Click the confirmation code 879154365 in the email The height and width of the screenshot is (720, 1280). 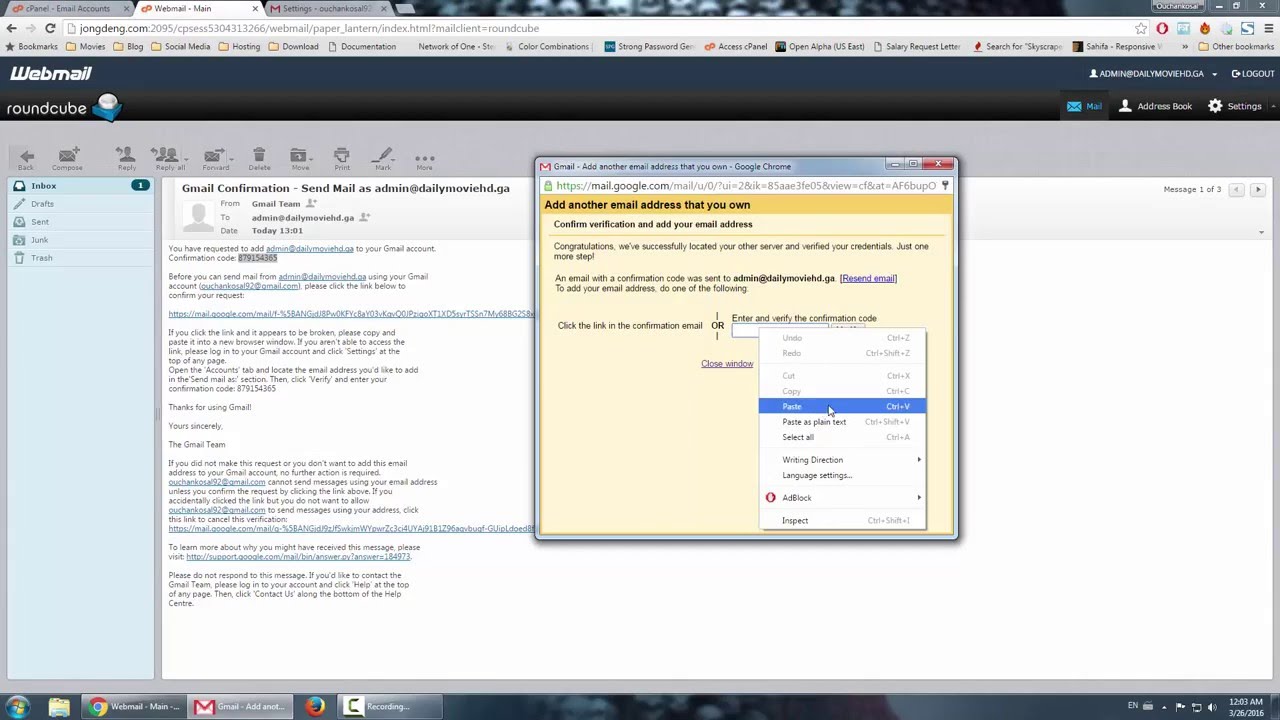257,258
